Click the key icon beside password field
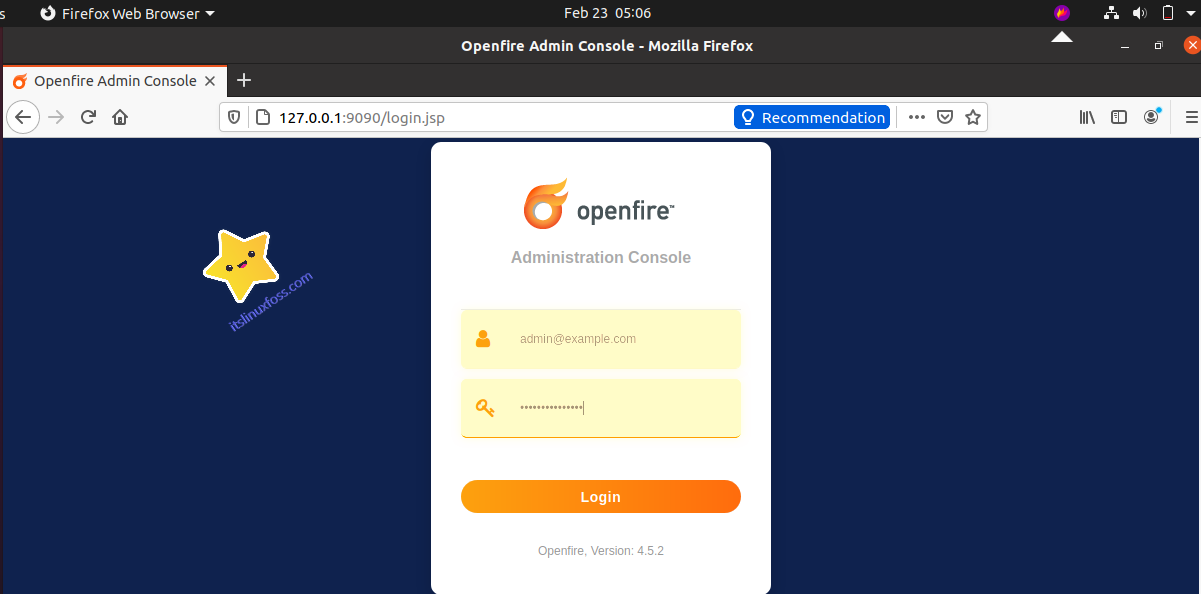This screenshot has height=594, width=1201. tap(485, 408)
